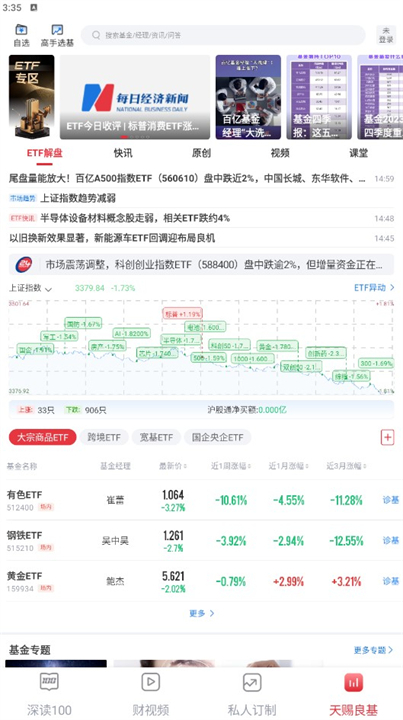Tap 诊基 for 黄金ETF
The image size is (403, 720).
click(x=391, y=581)
